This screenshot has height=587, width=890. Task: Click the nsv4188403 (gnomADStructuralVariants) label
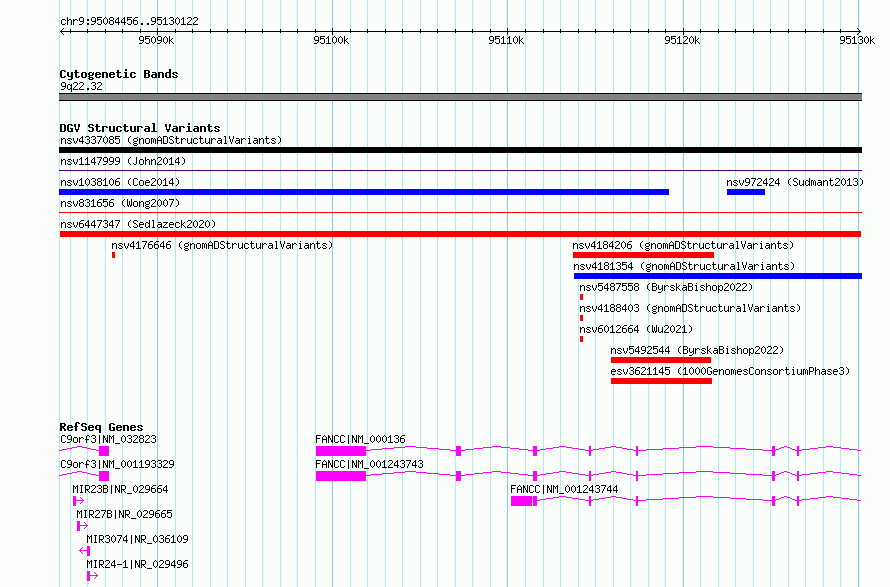(x=690, y=308)
